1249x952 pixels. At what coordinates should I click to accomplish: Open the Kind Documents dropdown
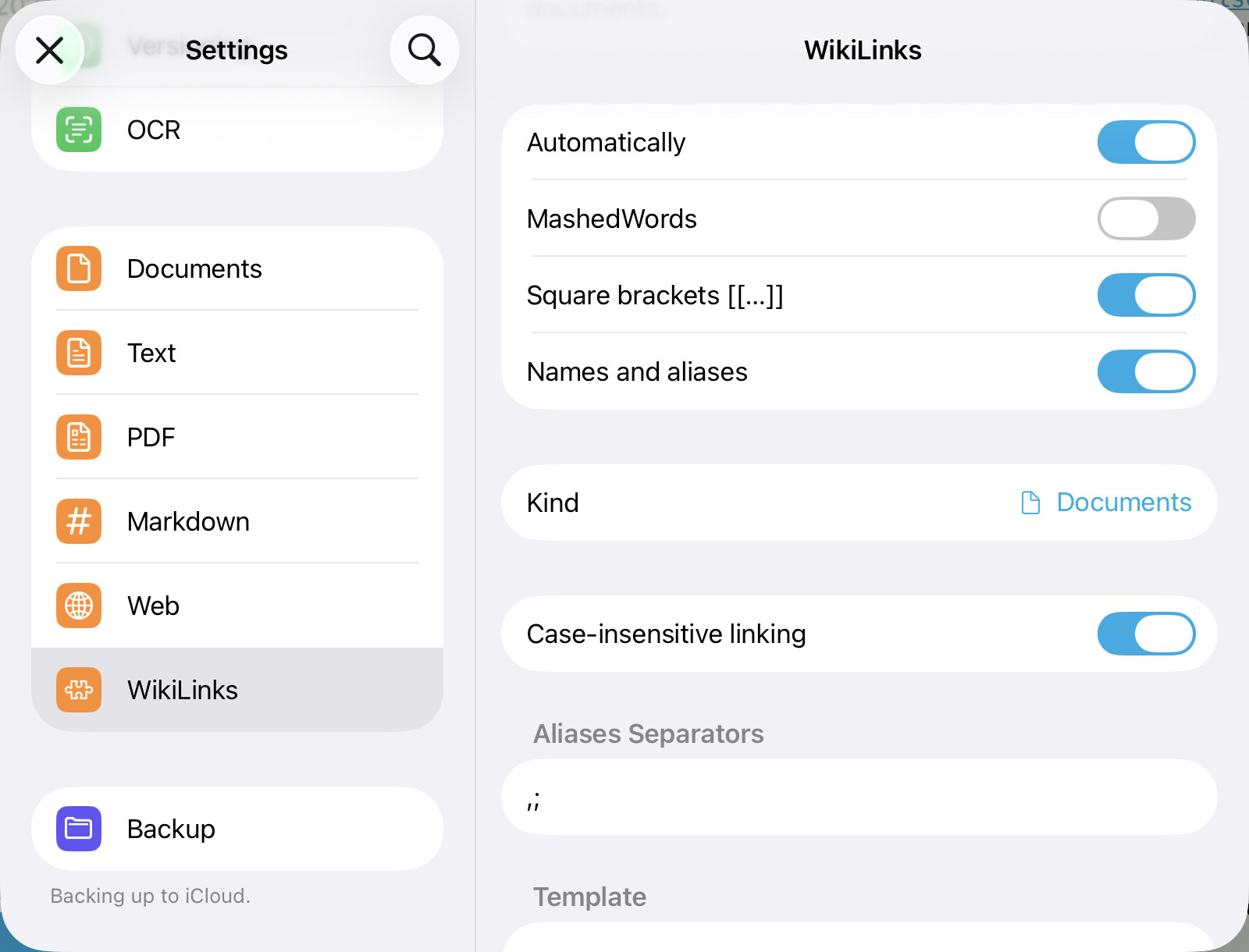click(x=1106, y=503)
